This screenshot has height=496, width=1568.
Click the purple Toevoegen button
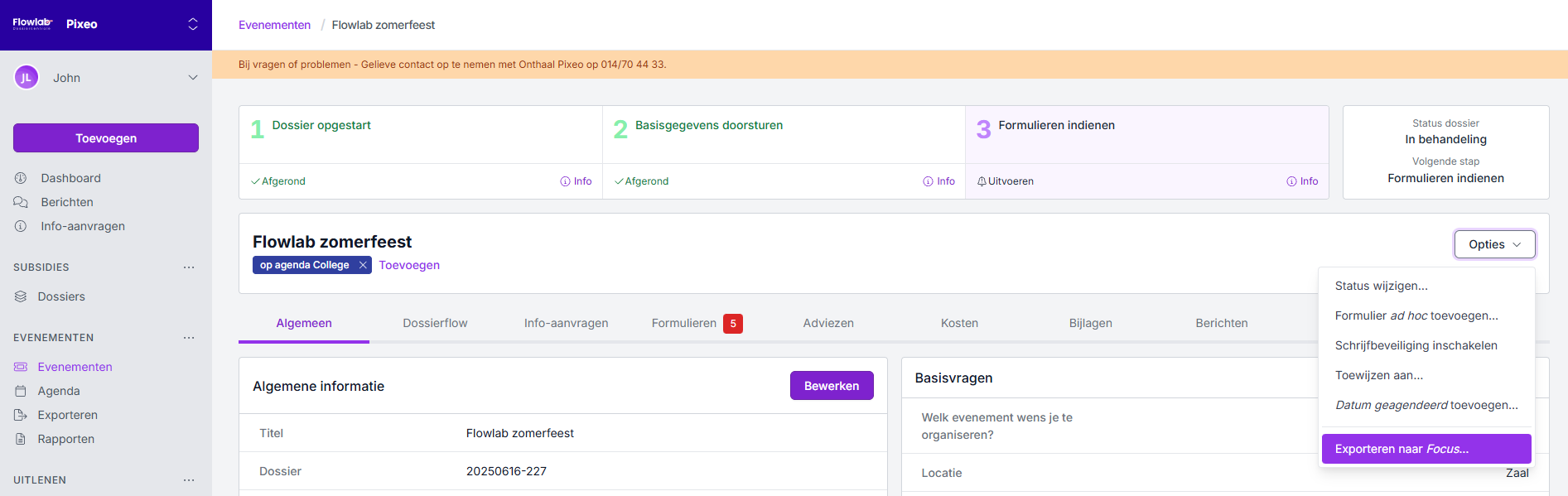(x=106, y=138)
